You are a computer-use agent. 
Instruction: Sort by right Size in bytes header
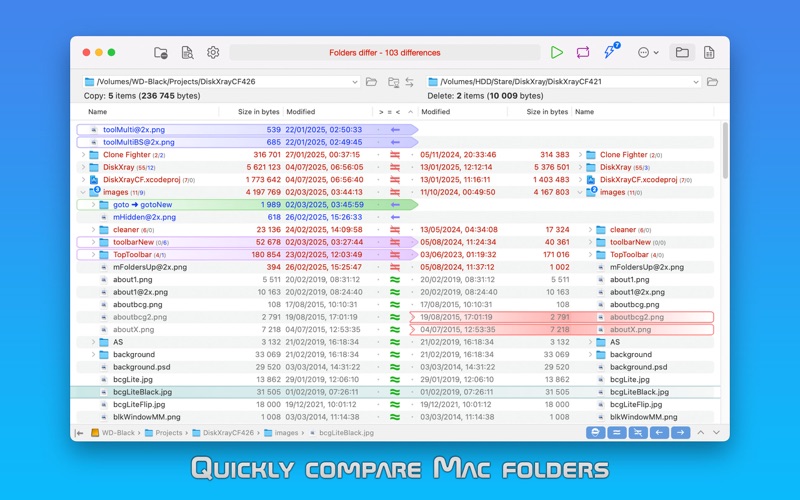(547, 112)
